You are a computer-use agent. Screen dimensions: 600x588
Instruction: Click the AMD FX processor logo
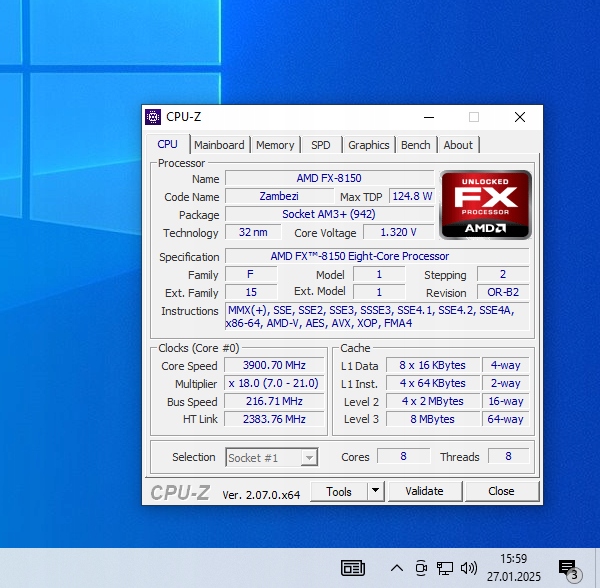point(485,204)
